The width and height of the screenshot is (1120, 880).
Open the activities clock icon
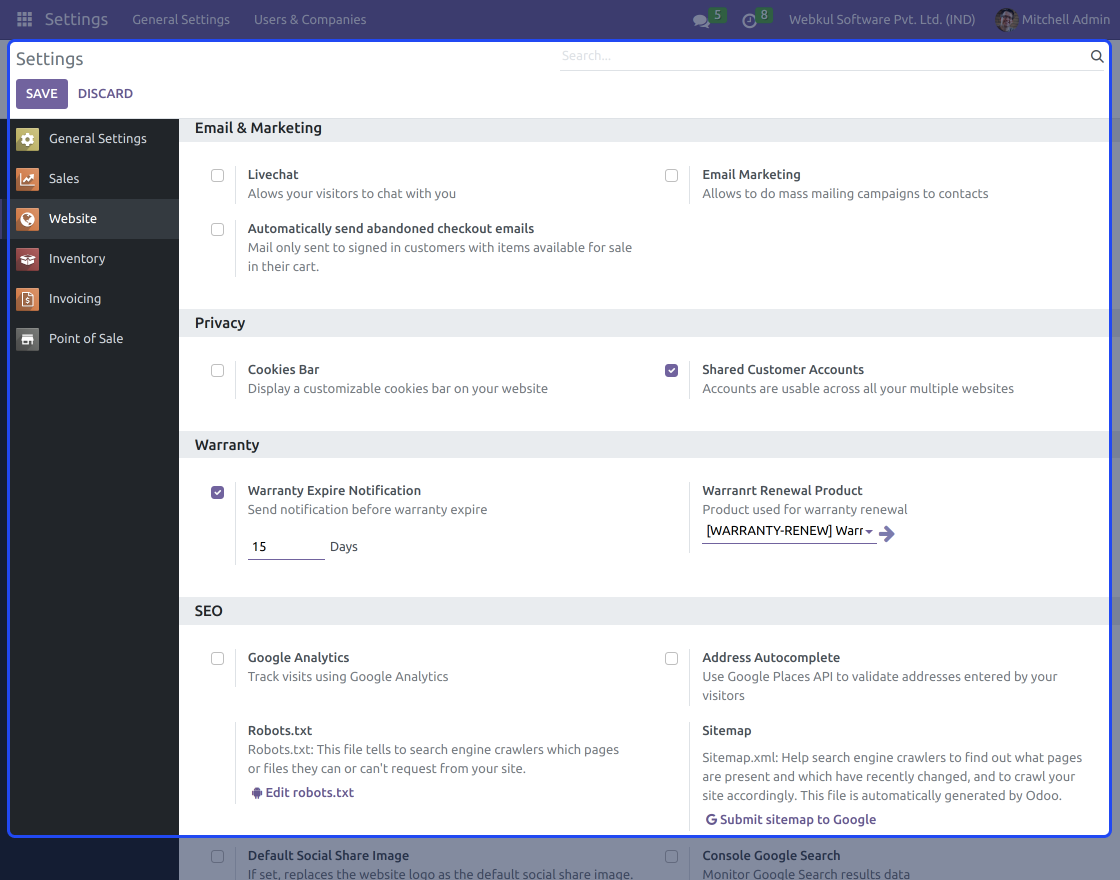[749, 21]
